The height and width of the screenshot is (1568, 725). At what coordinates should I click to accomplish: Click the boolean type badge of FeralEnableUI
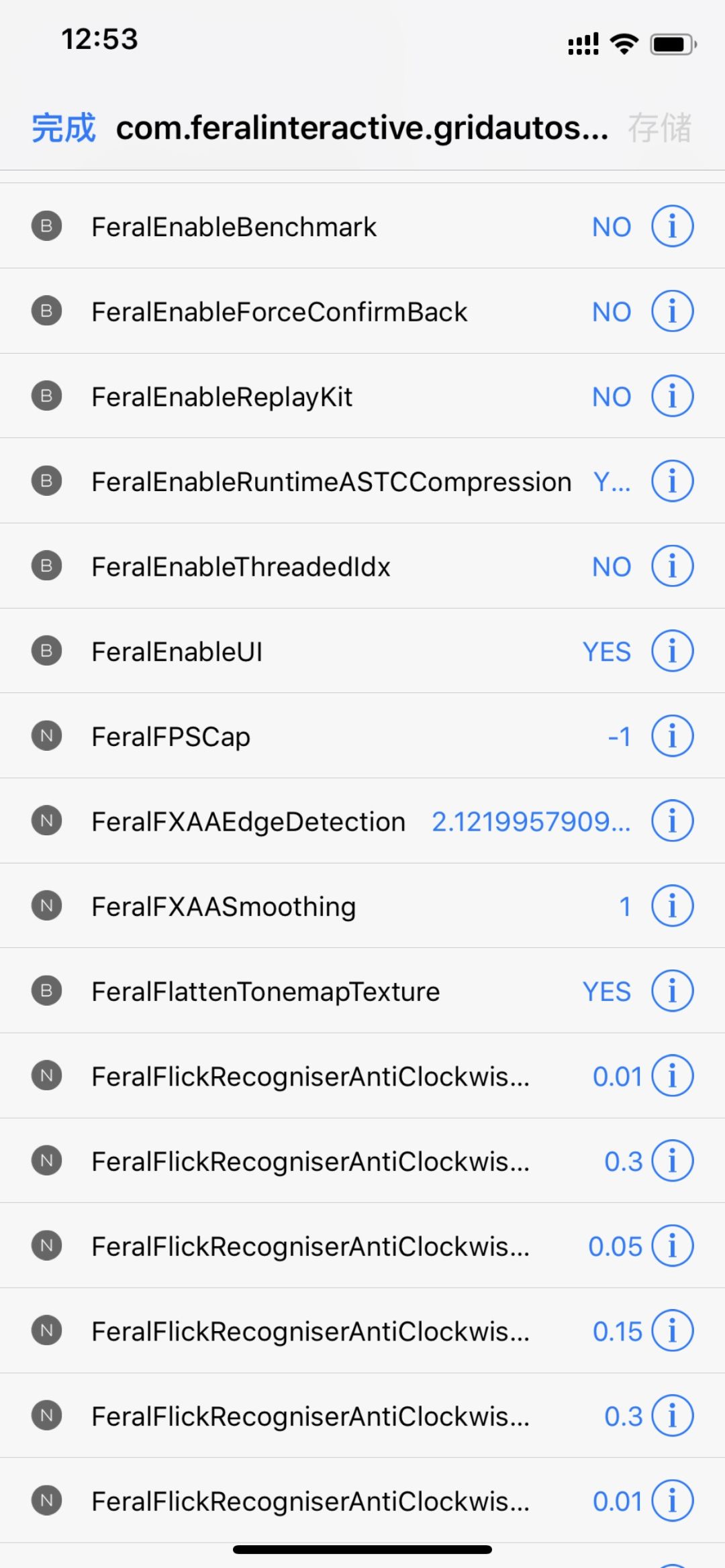[x=46, y=651]
